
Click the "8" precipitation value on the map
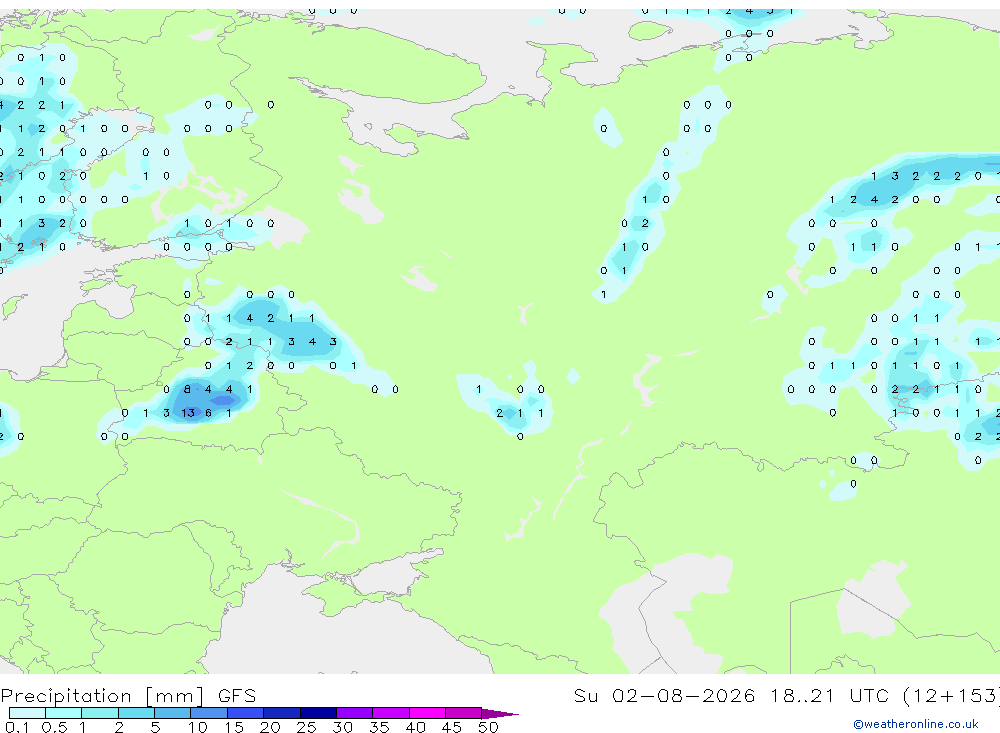(x=187, y=389)
